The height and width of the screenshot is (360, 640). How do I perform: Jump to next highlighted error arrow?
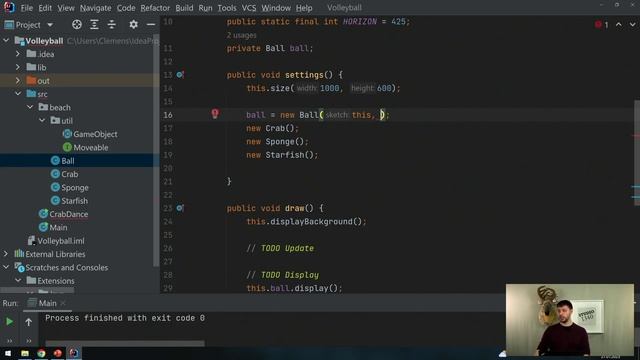point(632,24)
